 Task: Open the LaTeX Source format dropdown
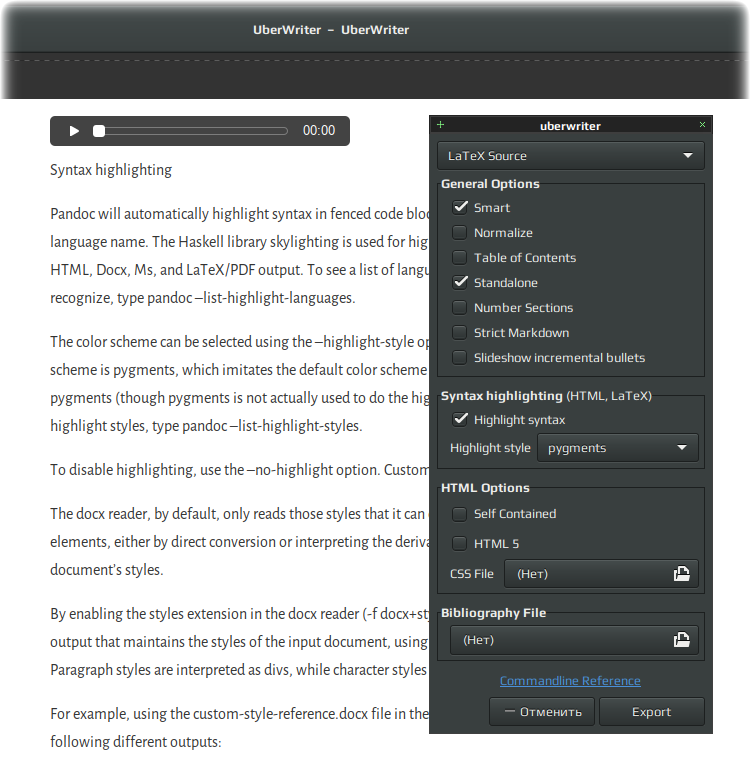tap(571, 156)
